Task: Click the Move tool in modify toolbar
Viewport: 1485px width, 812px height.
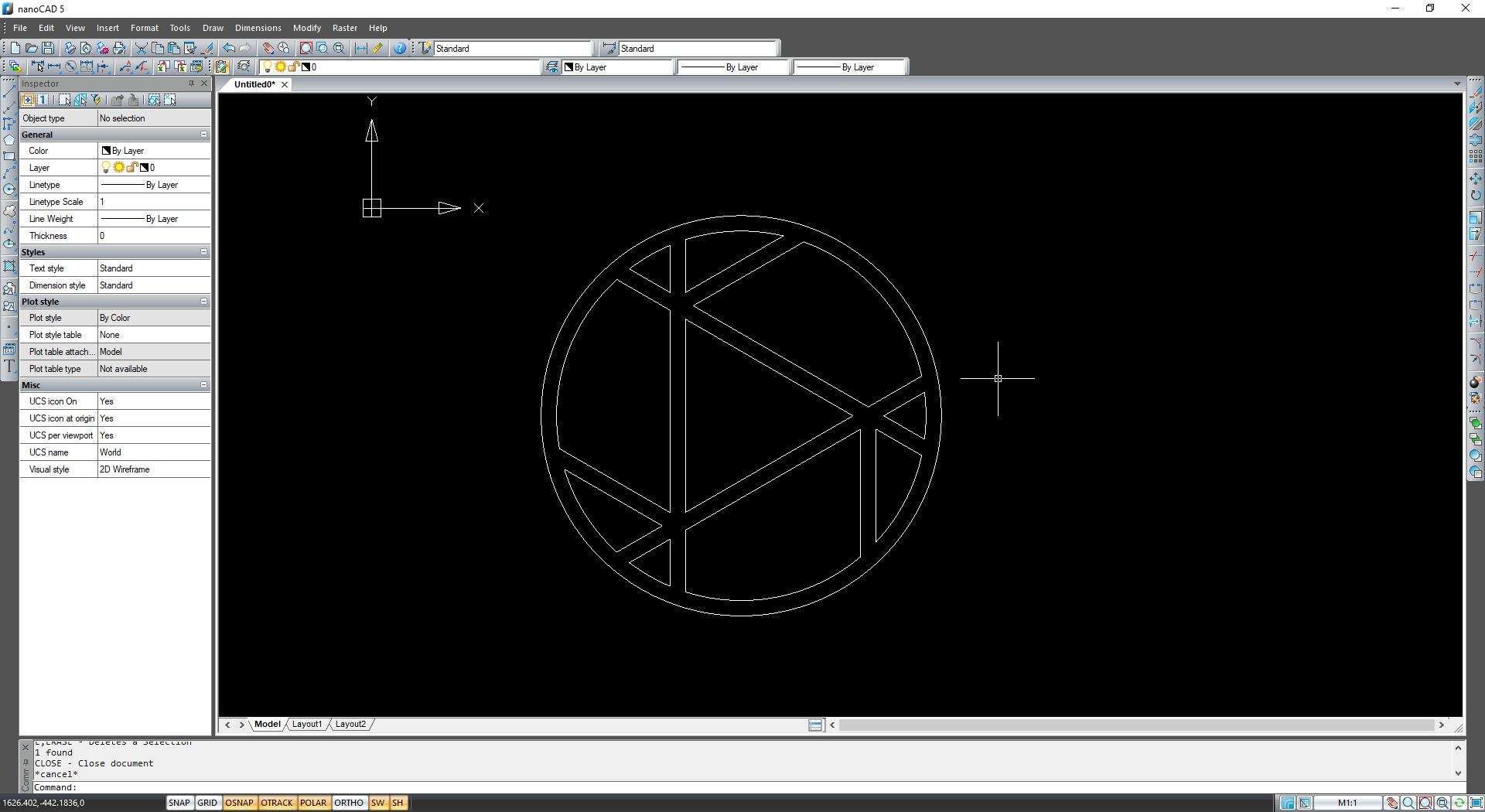Action: tap(1476, 179)
